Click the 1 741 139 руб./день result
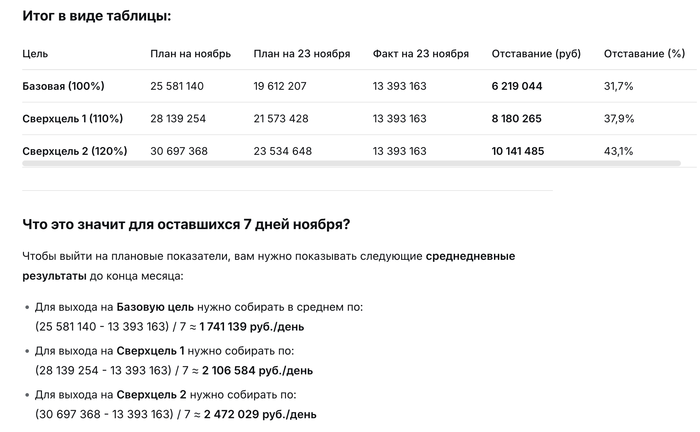 click(246, 326)
